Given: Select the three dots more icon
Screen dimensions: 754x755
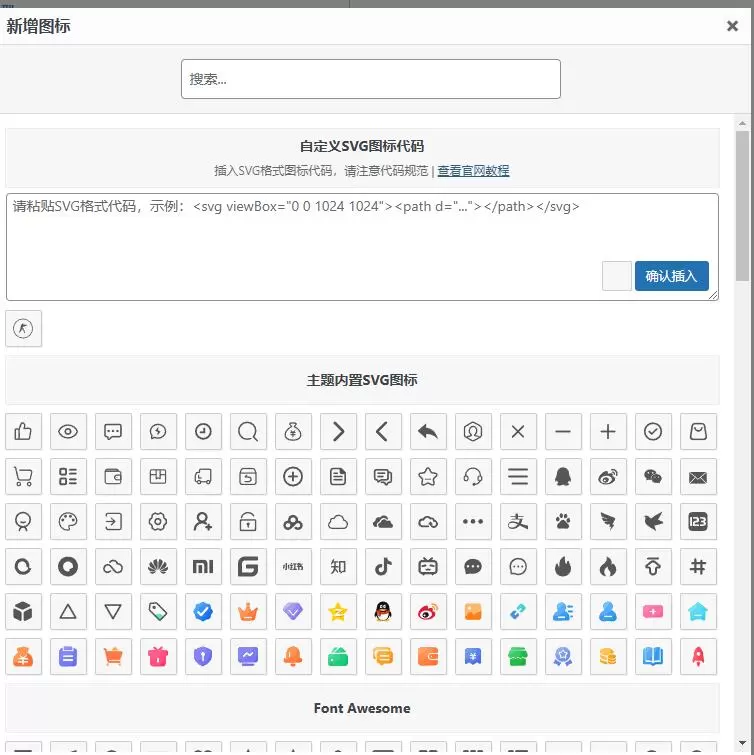Looking at the screenshot, I should tap(473, 521).
